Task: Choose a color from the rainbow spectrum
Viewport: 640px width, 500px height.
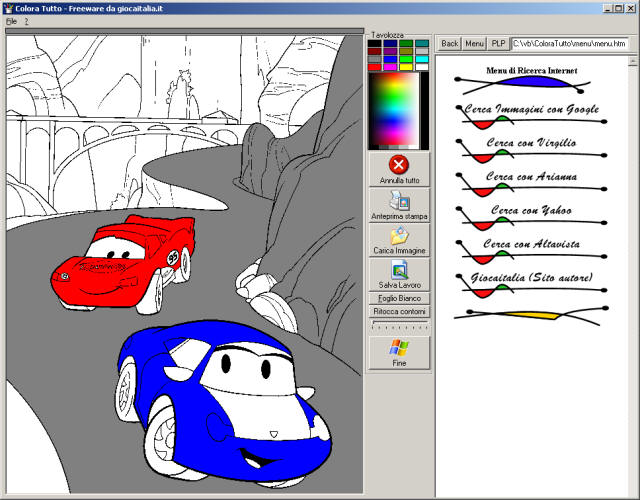Action: pos(394,109)
